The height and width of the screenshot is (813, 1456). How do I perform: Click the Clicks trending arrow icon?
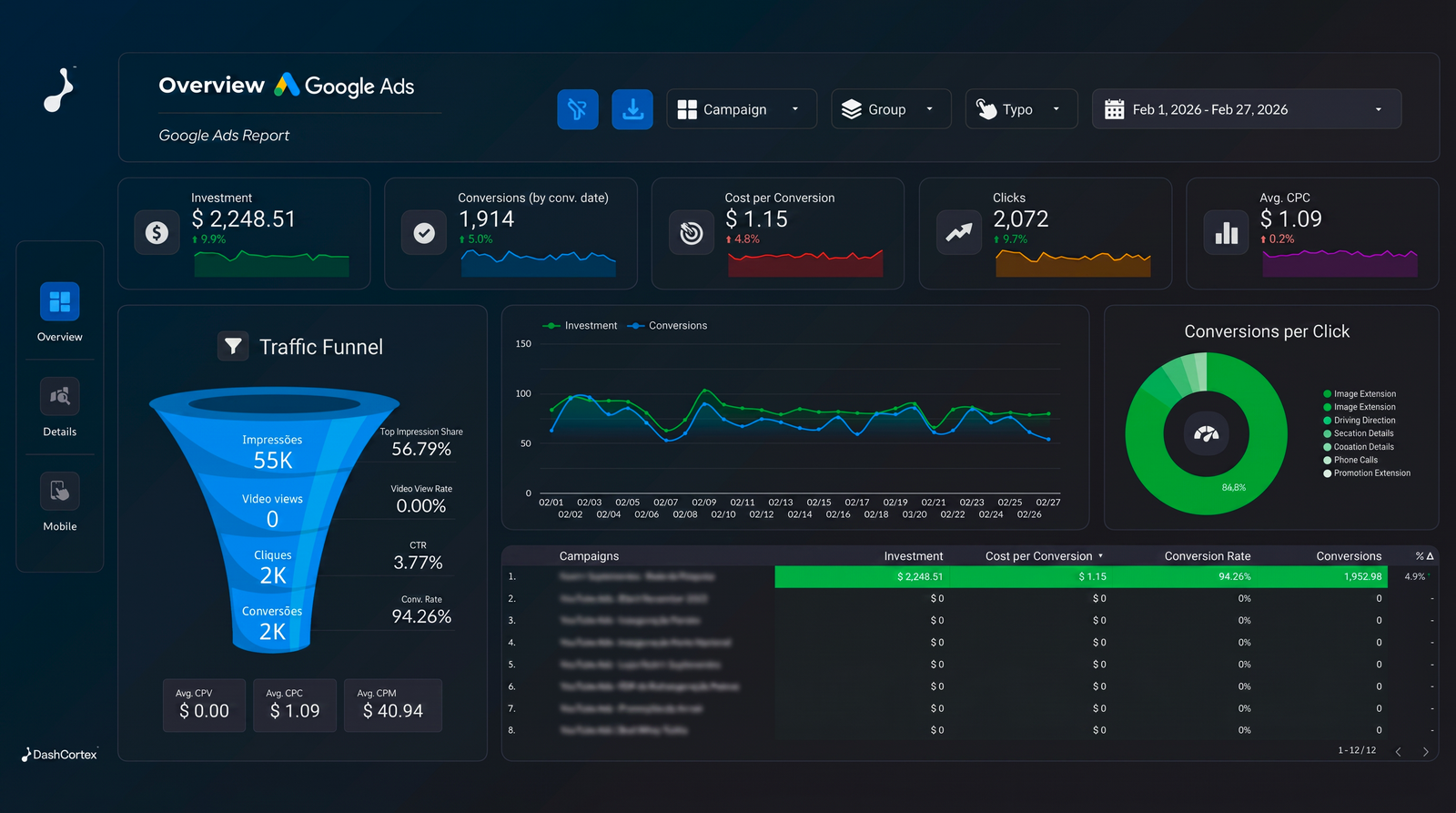tap(959, 233)
